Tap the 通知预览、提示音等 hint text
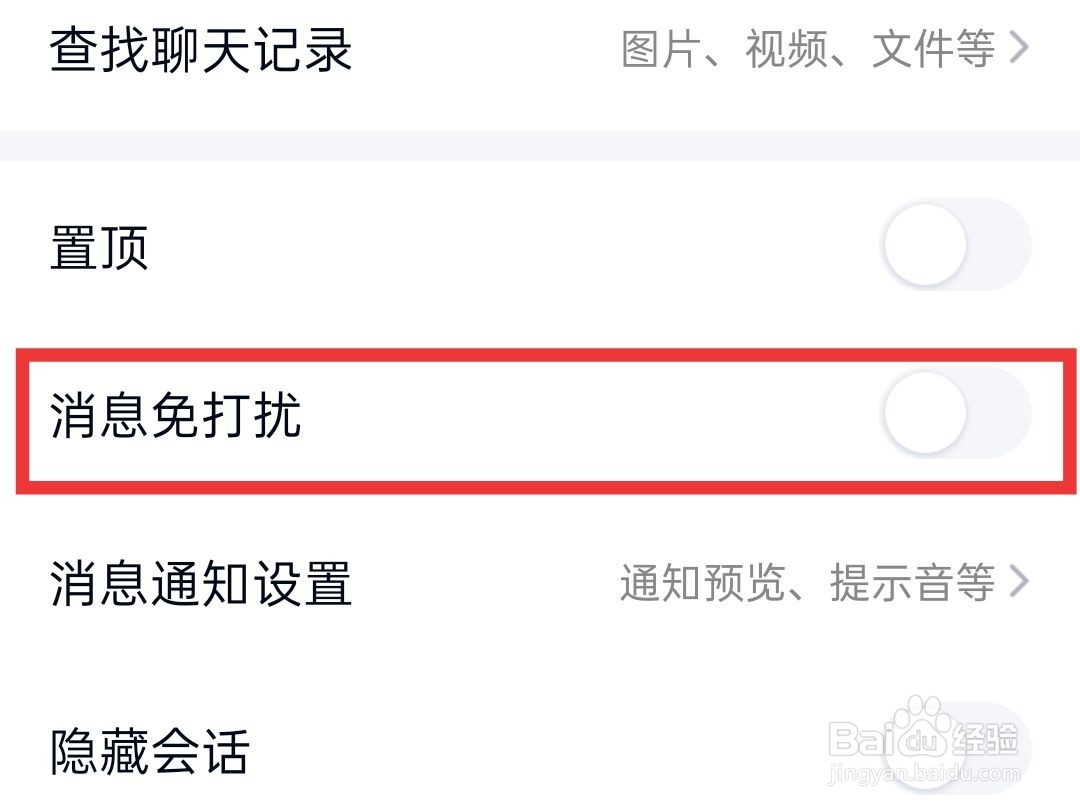 point(807,582)
